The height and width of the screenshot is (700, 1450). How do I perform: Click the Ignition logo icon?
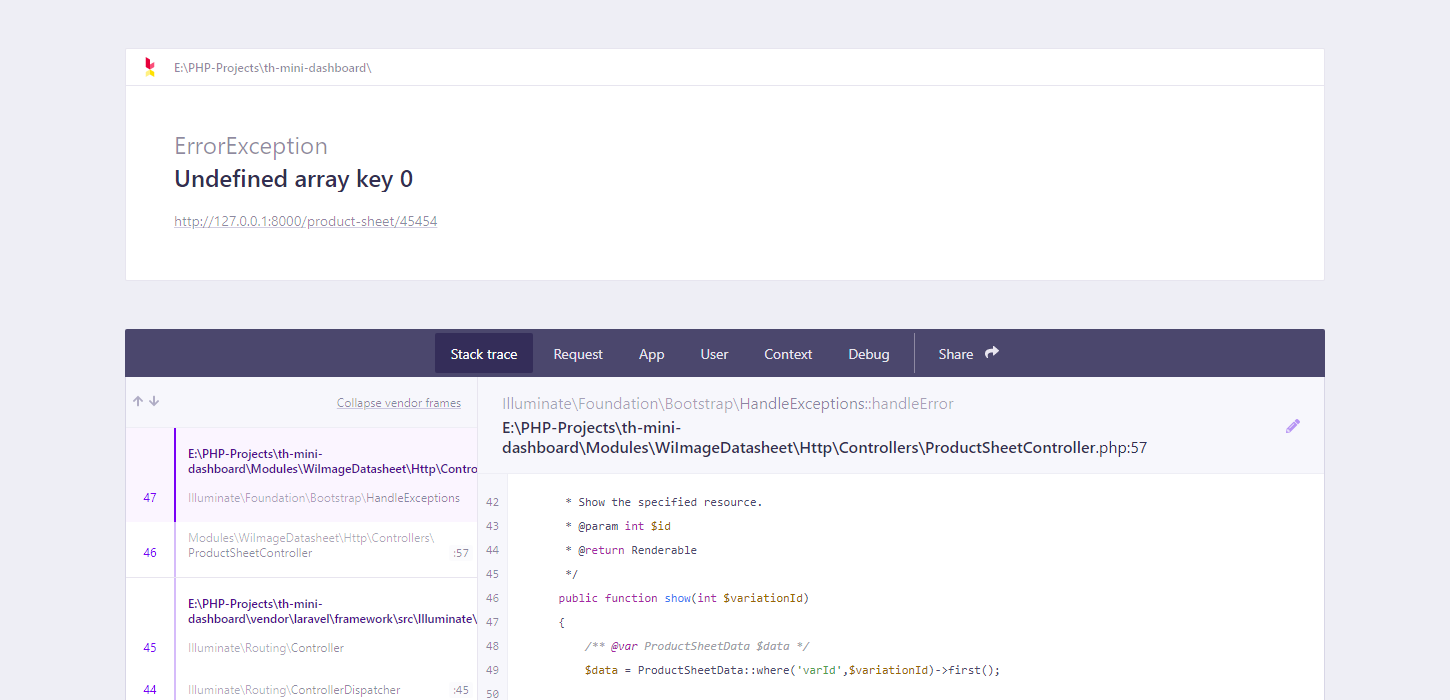coord(150,67)
